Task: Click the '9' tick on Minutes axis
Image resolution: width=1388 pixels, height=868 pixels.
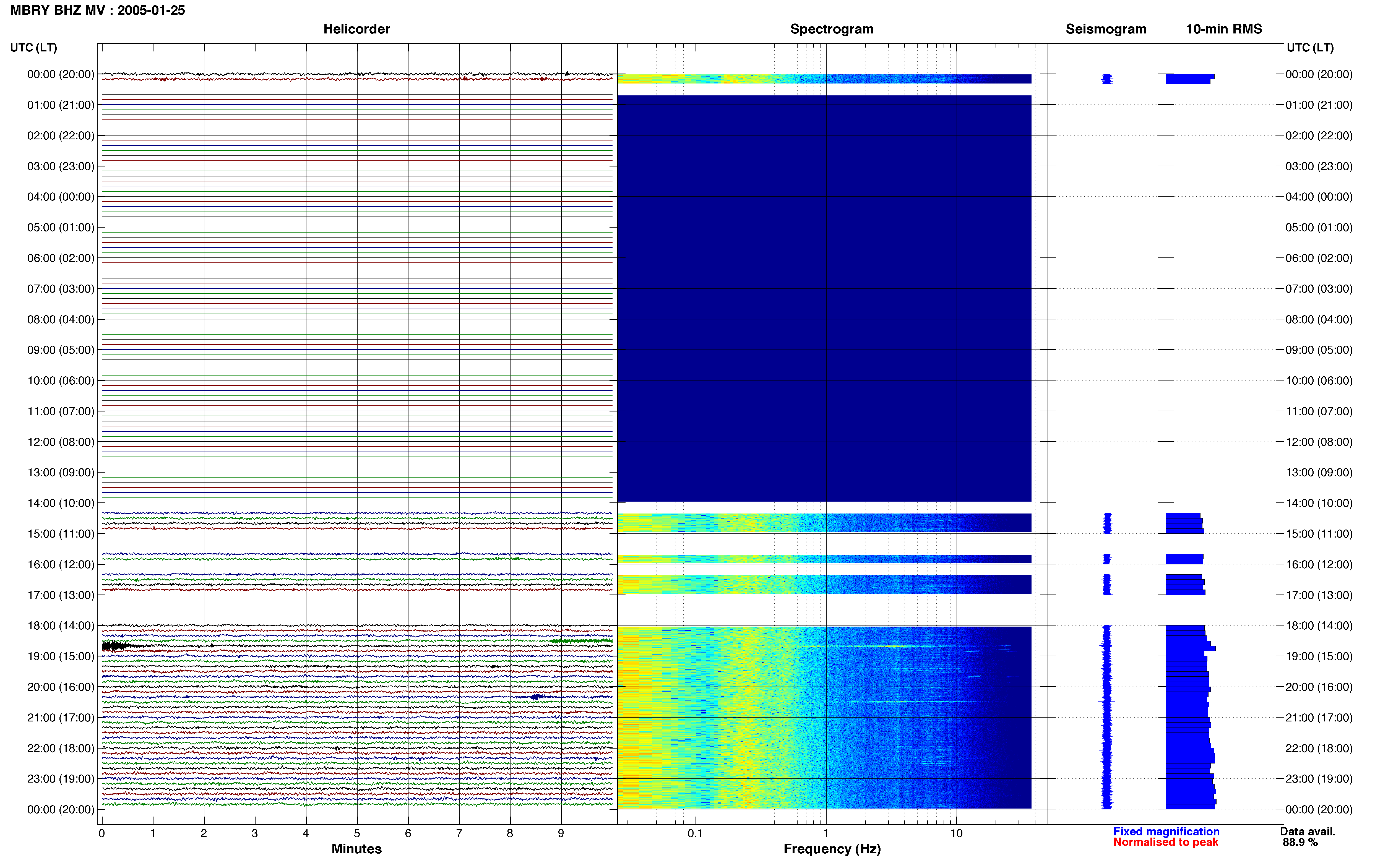Action: pyautogui.click(x=561, y=833)
